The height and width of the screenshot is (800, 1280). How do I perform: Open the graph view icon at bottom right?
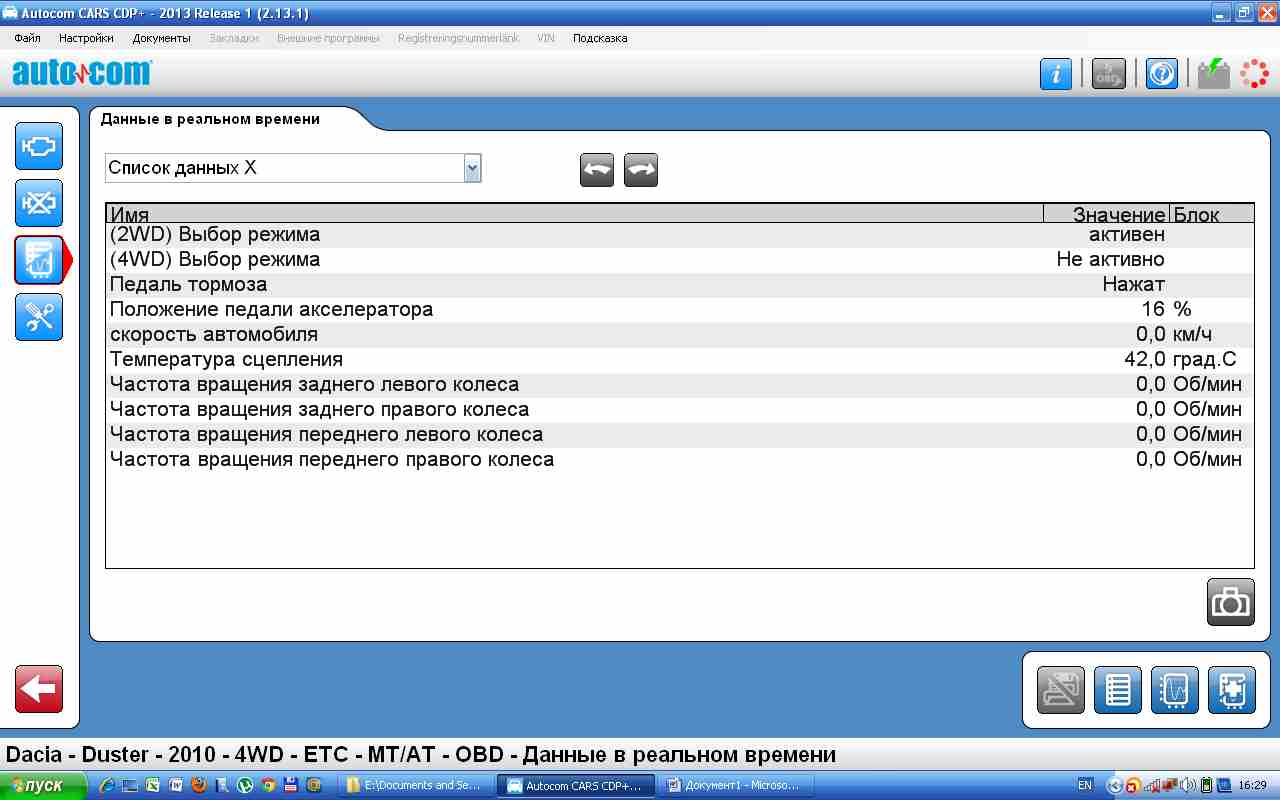click(1174, 690)
